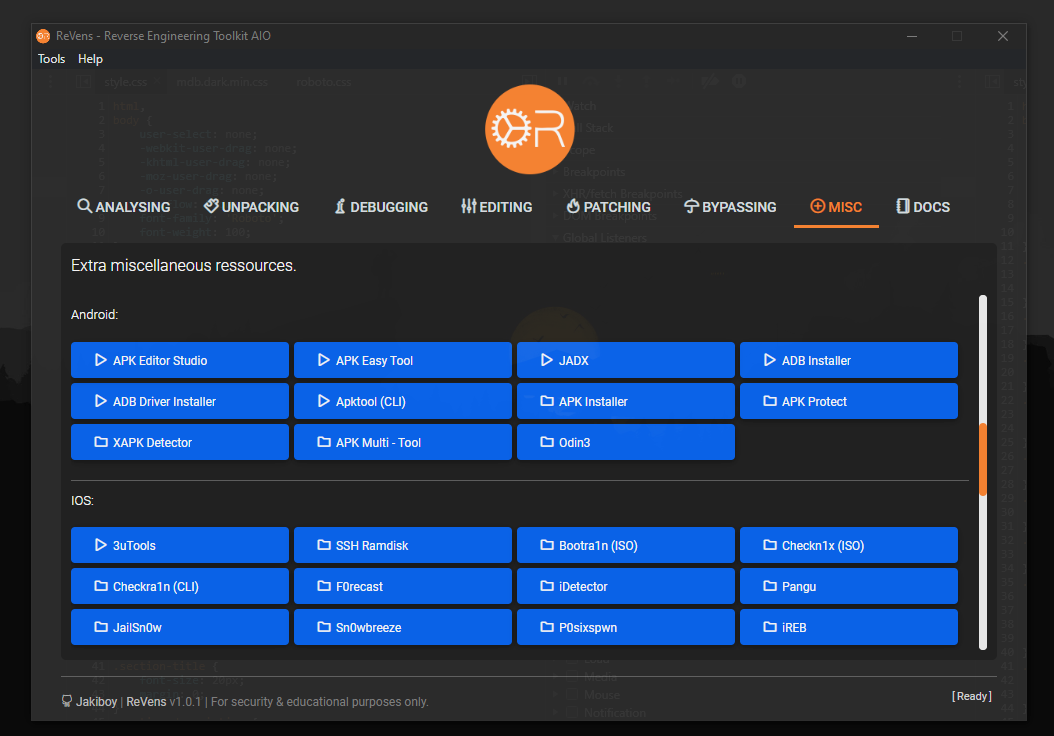Open the Jakiboy author link

(96, 702)
